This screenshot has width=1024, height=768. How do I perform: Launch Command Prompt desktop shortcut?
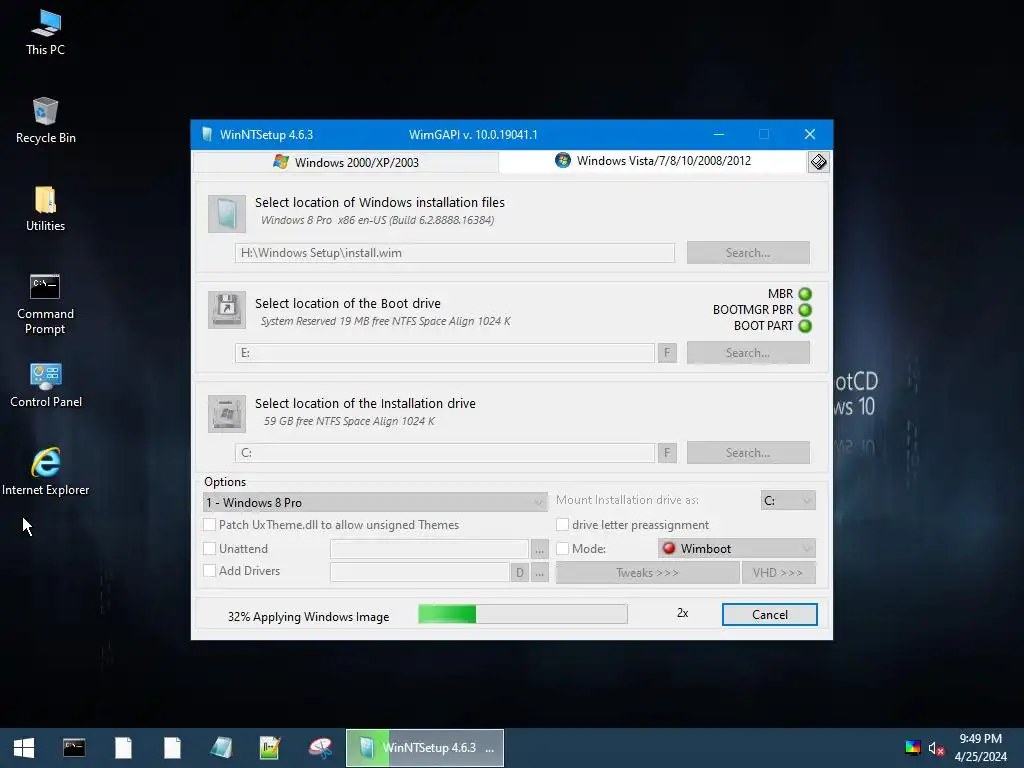pyautogui.click(x=45, y=304)
